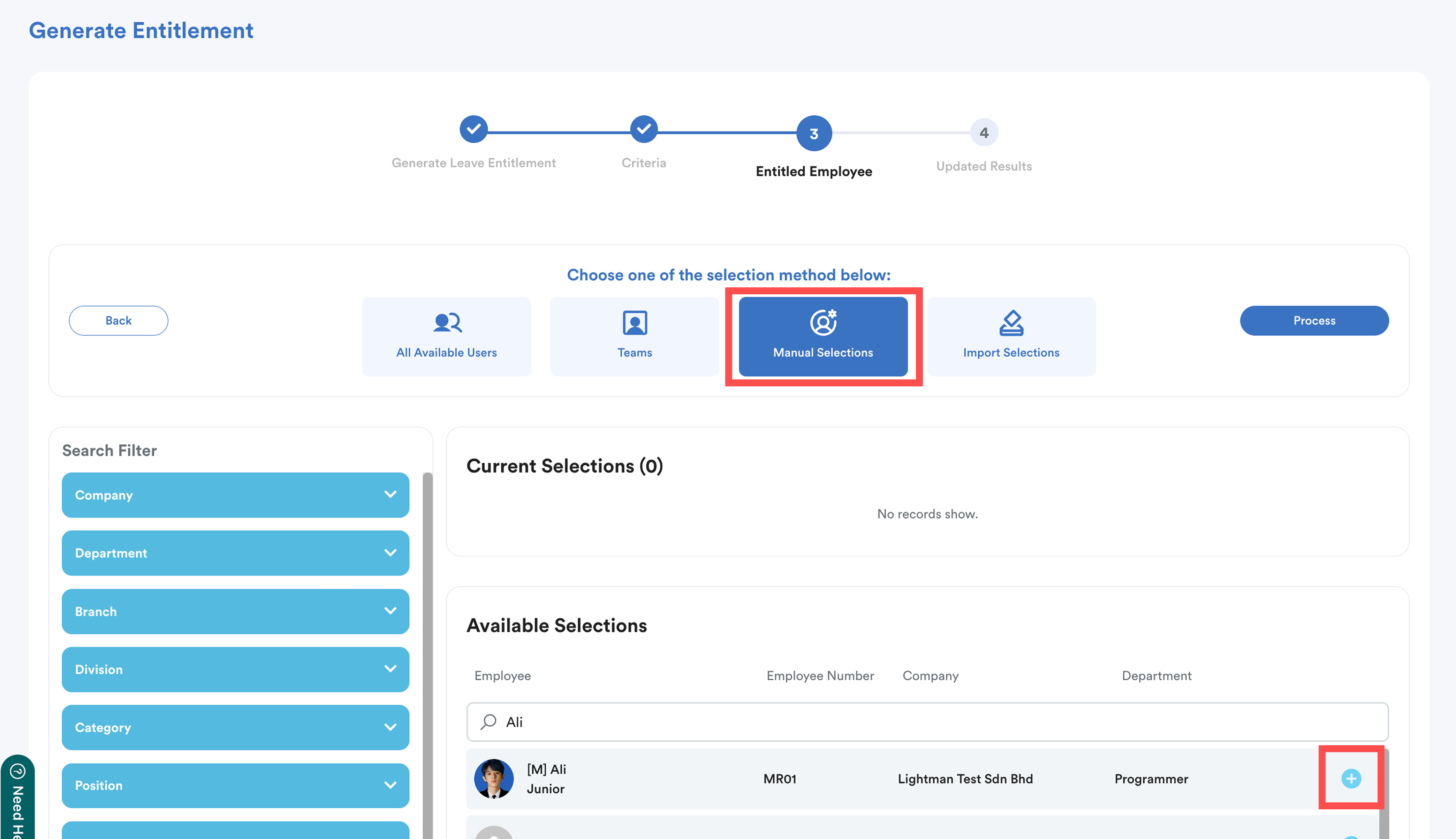Select step 4 Updated Results circle
This screenshot has width=1456, height=839.
pos(984,133)
